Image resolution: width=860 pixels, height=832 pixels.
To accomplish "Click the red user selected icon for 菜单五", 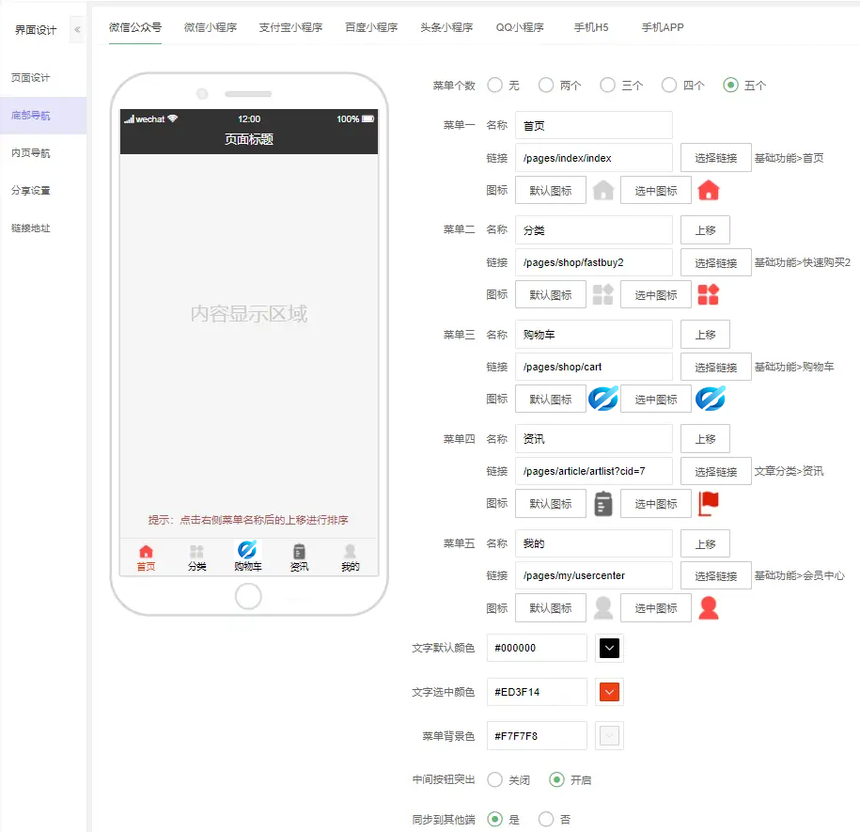I will tap(708, 608).
